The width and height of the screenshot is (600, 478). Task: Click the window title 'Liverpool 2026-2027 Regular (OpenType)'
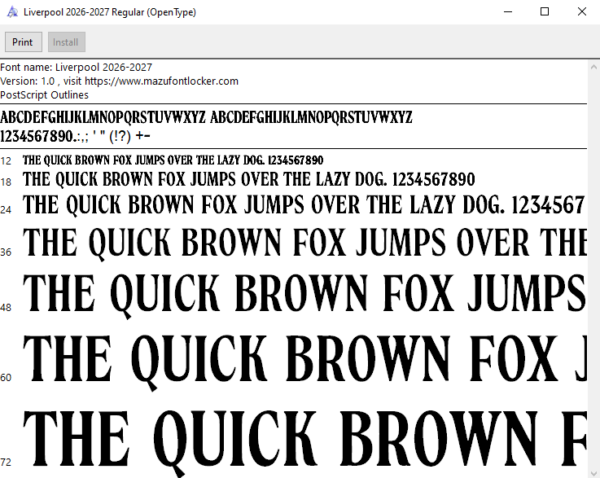coord(110,12)
